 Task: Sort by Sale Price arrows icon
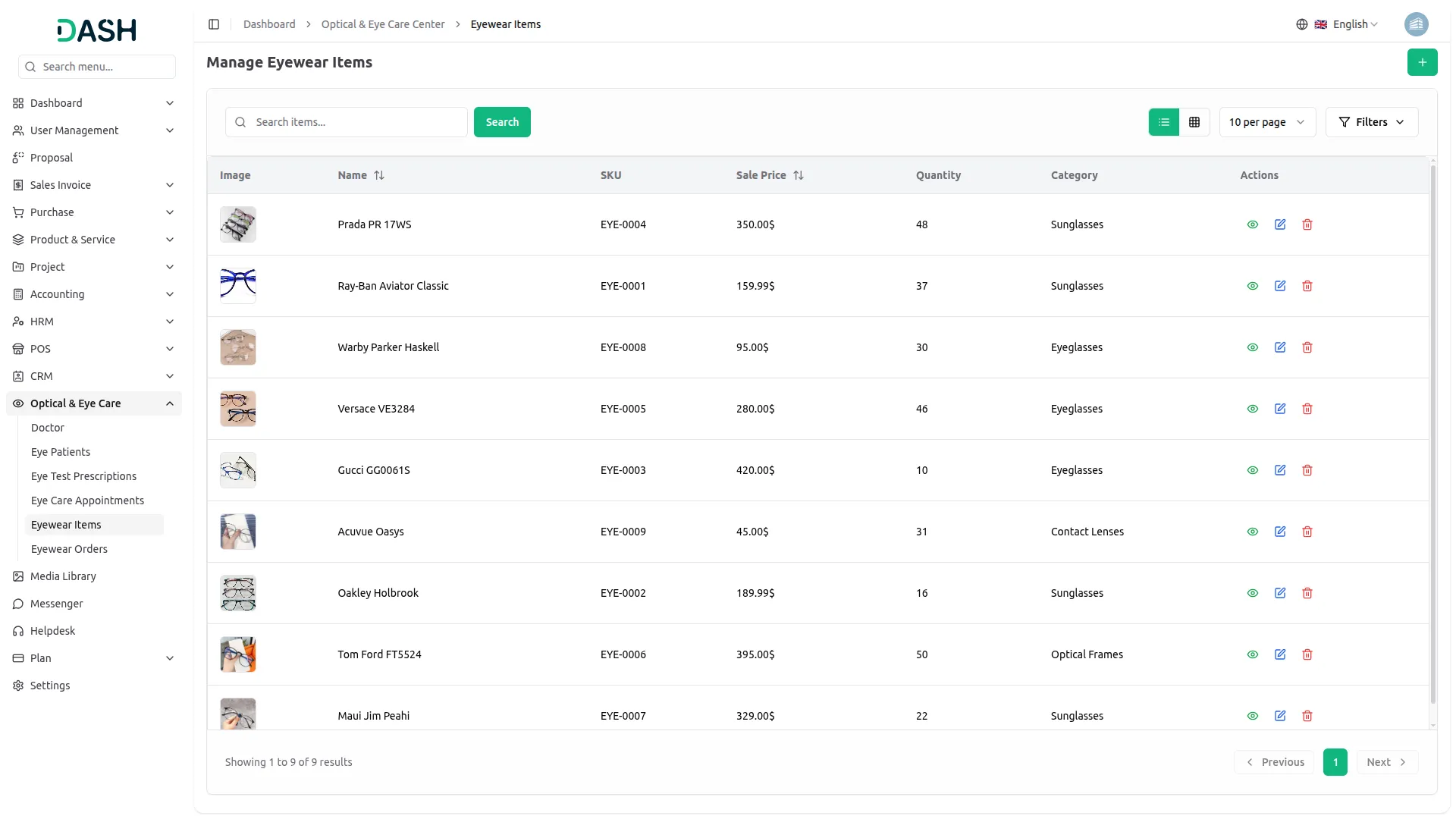(x=799, y=175)
